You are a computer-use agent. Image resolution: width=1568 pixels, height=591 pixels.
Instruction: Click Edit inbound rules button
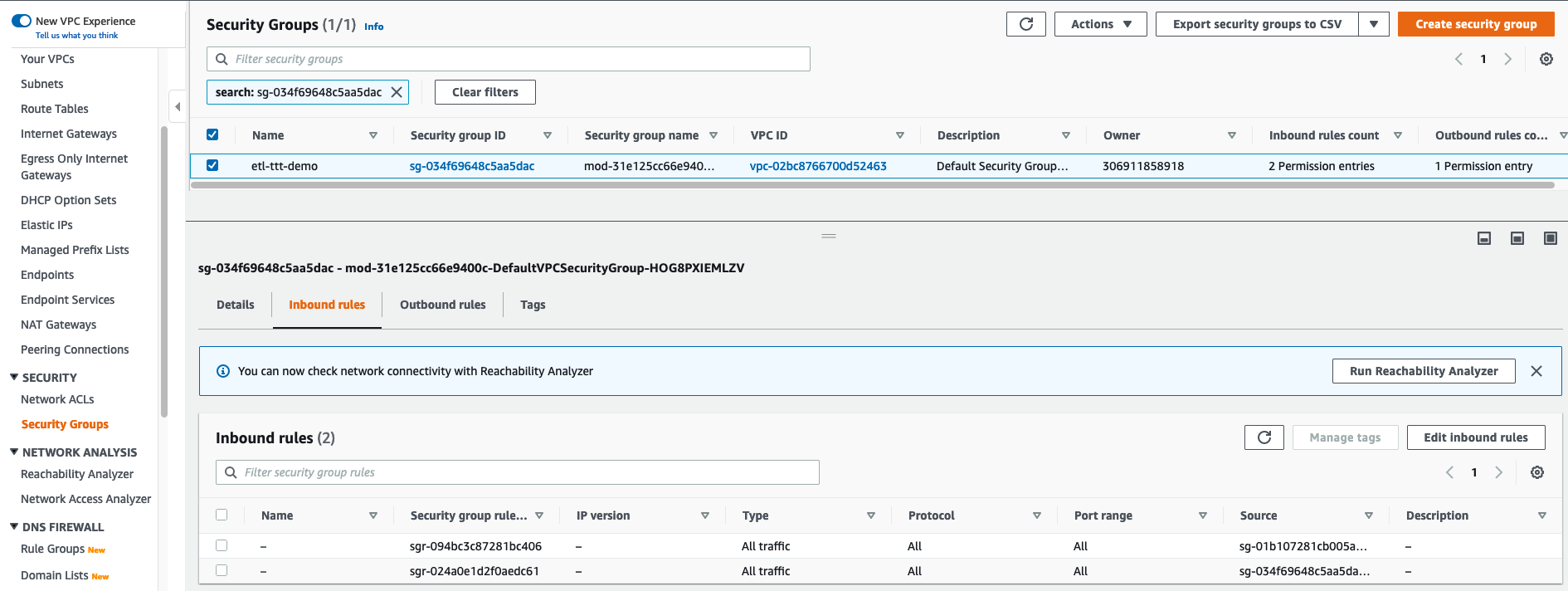click(x=1476, y=437)
